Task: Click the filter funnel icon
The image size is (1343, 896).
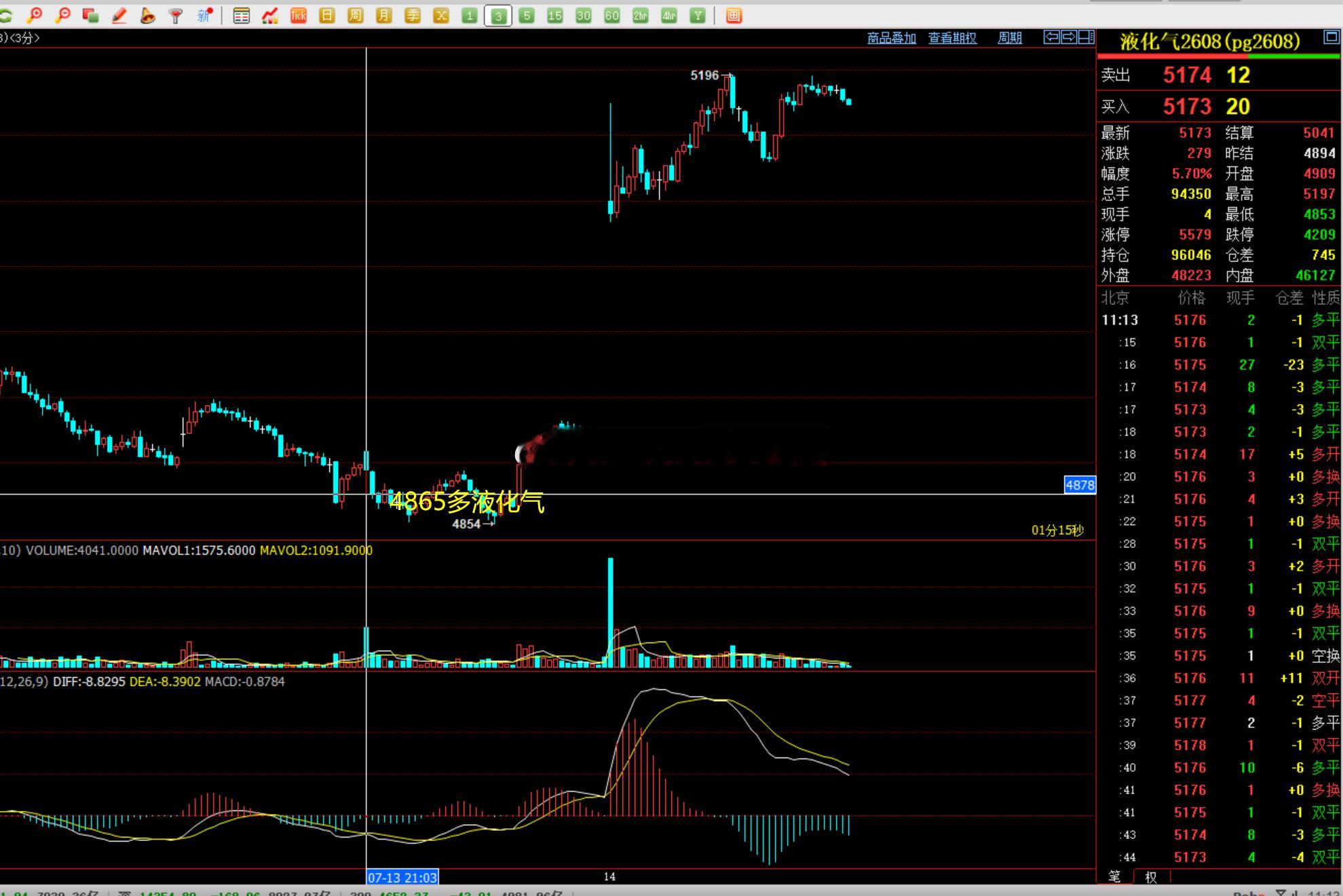Action: point(176,15)
